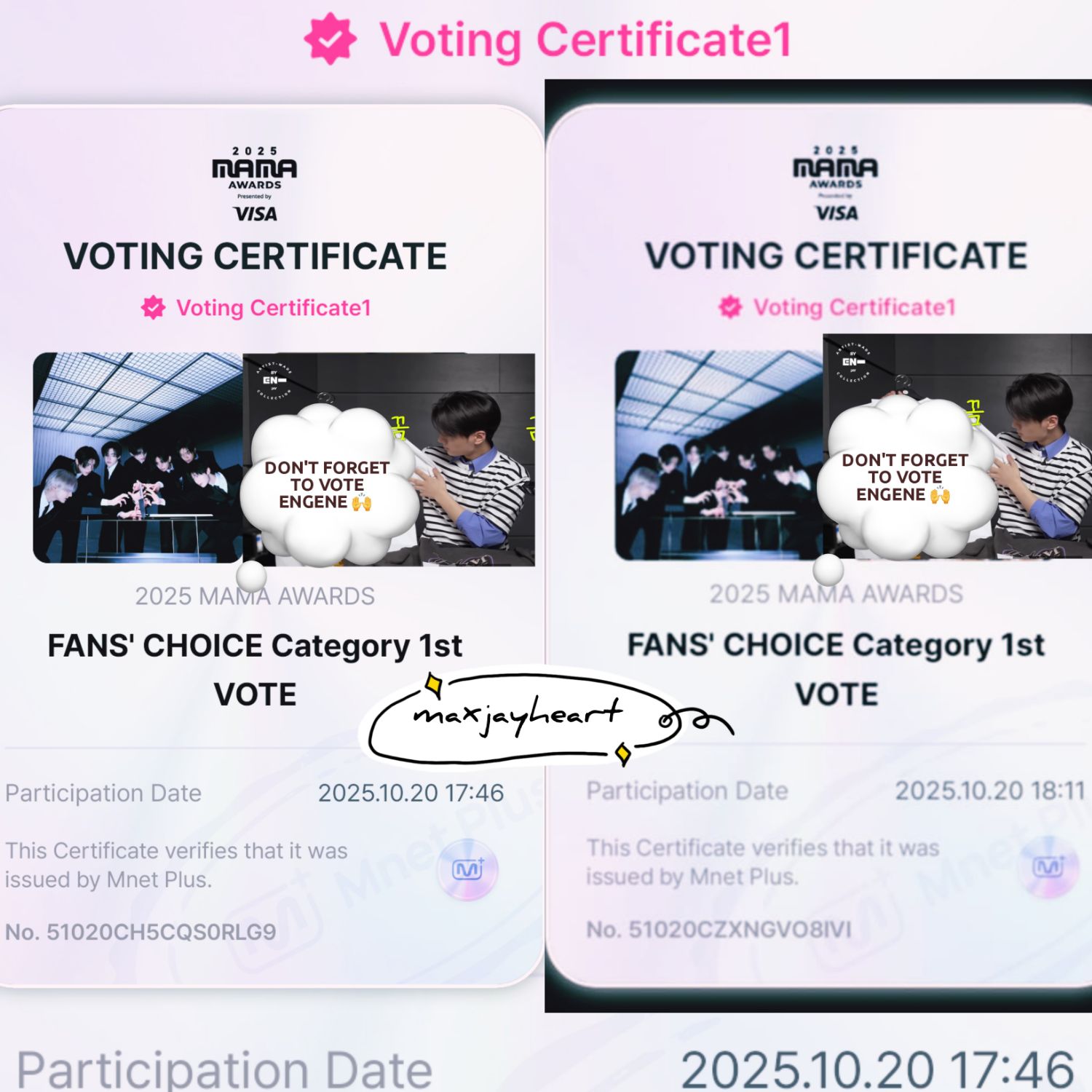Click certificate number 51020CZXNGVO8IVI
Viewport: 1092px width, 1092px height.
pos(719,930)
